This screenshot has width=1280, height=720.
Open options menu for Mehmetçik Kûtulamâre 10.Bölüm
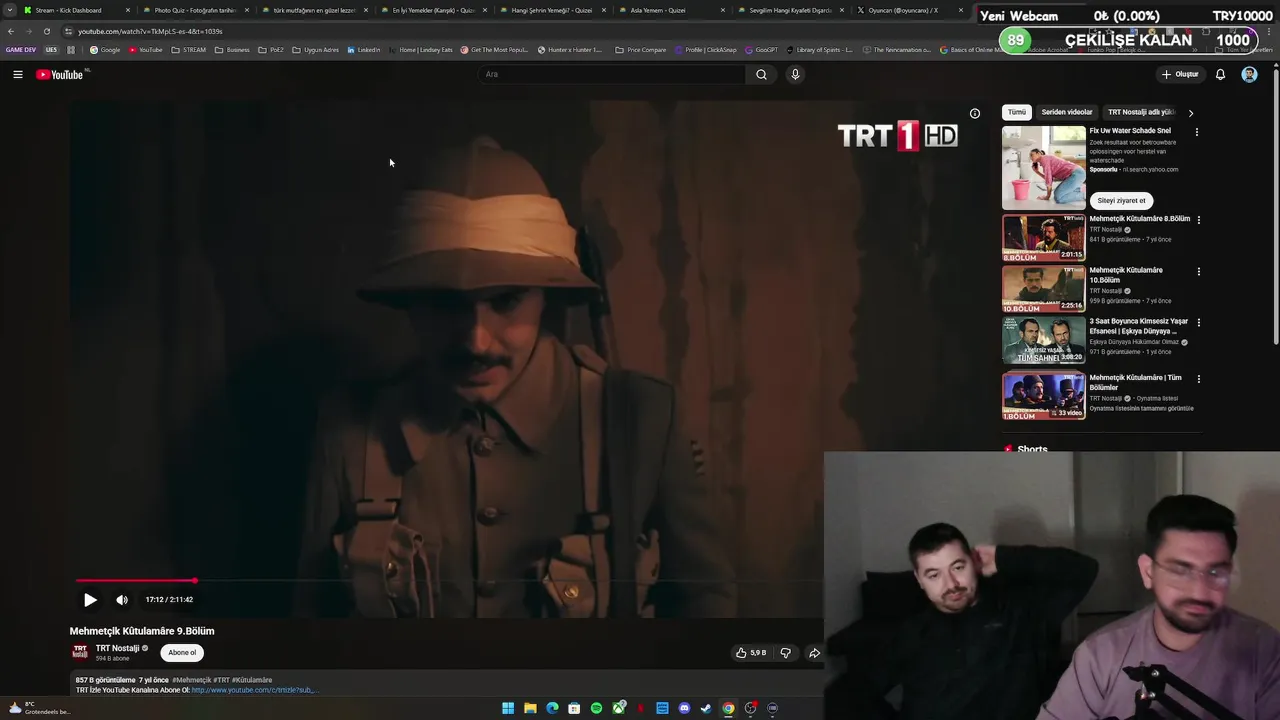coord(1199,271)
